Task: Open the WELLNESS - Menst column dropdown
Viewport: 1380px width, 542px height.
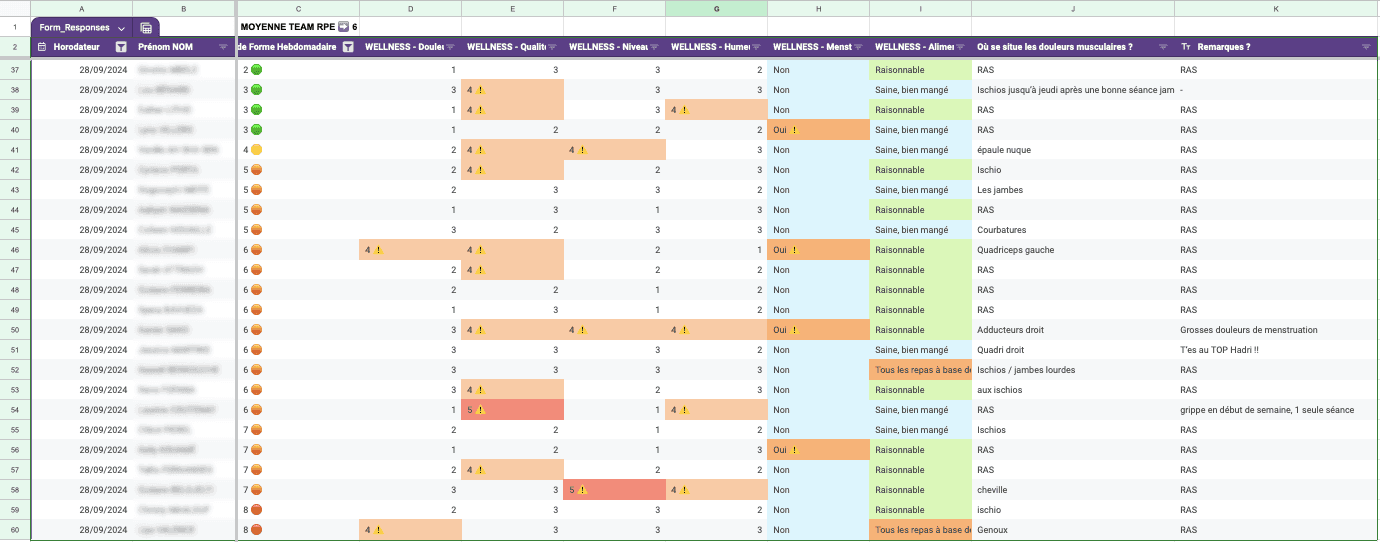Action: click(857, 47)
